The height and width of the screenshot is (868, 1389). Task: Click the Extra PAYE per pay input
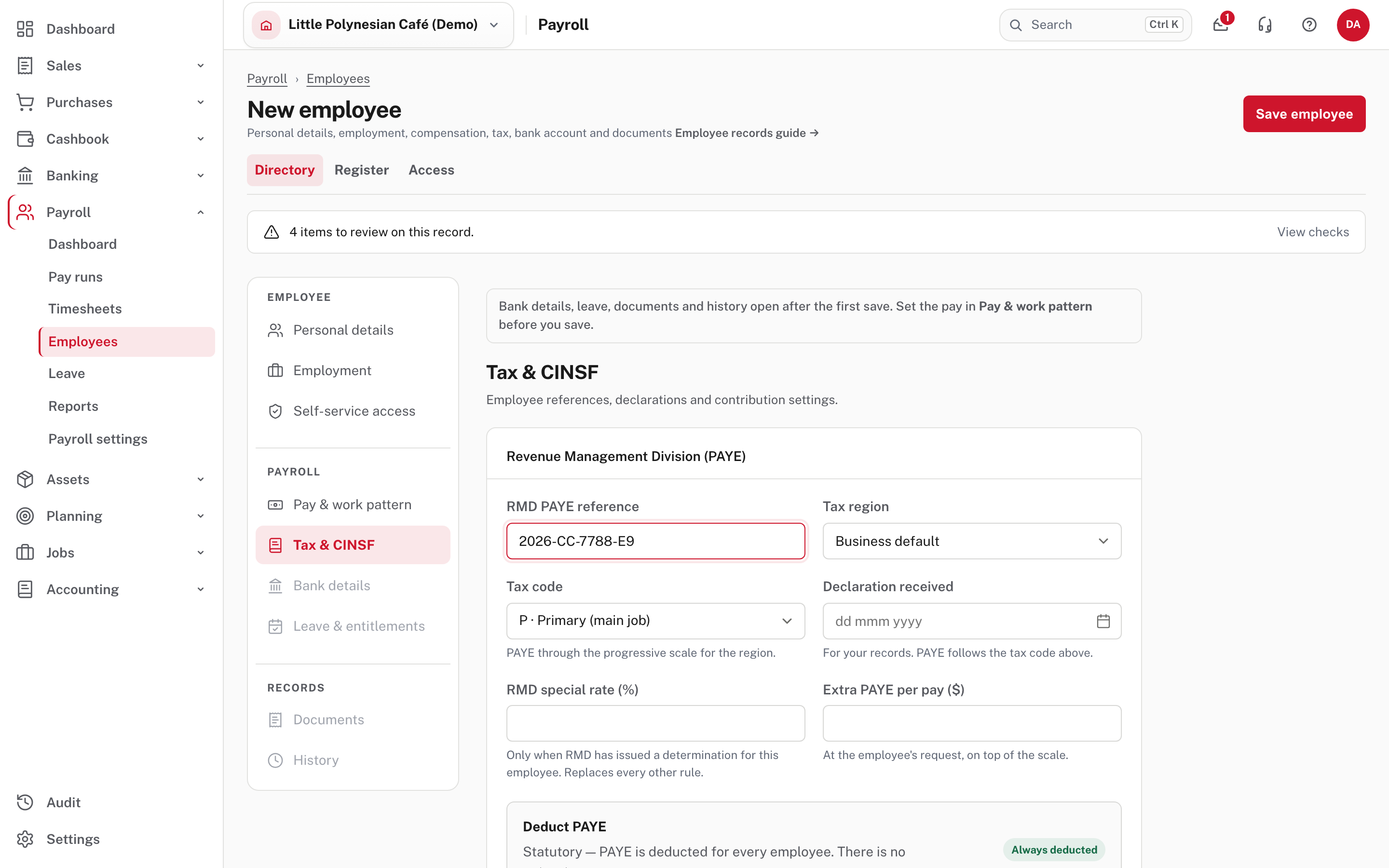[x=972, y=723]
